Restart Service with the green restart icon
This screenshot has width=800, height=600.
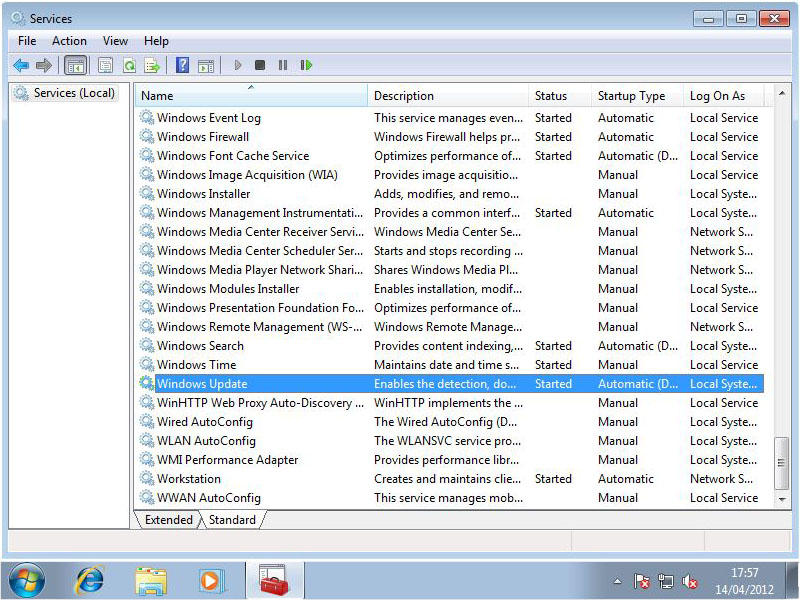[306, 65]
